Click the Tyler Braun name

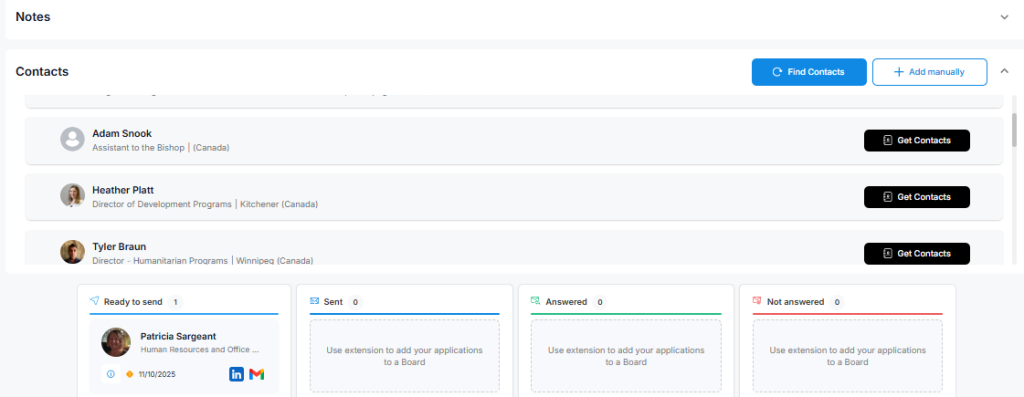(x=119, y=246)
